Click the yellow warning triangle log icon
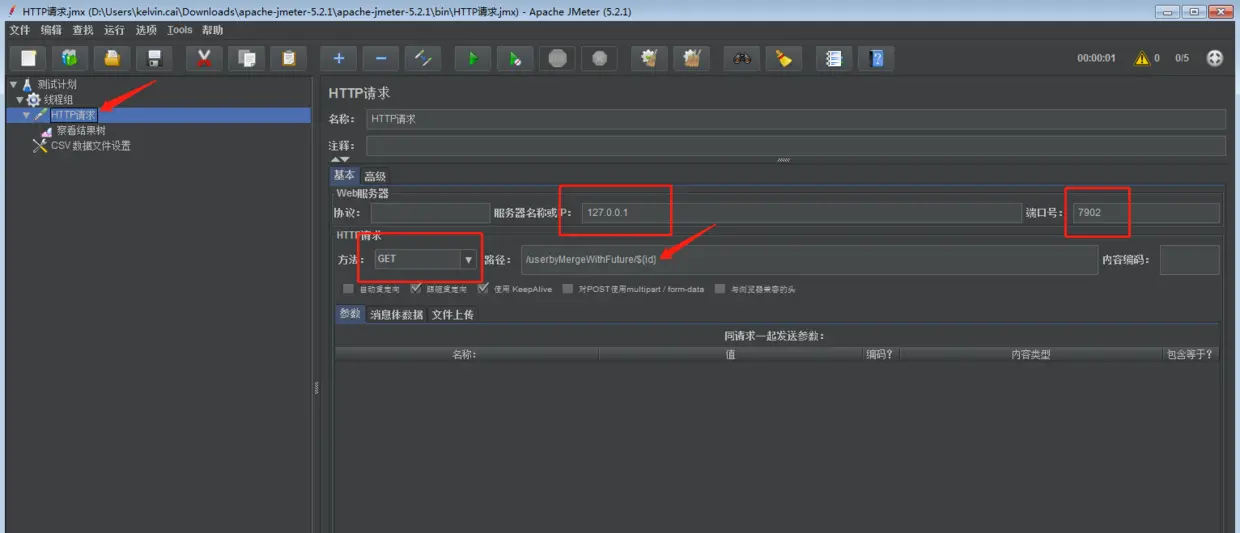This screenshot has width=1240, height=533. 1141,58
